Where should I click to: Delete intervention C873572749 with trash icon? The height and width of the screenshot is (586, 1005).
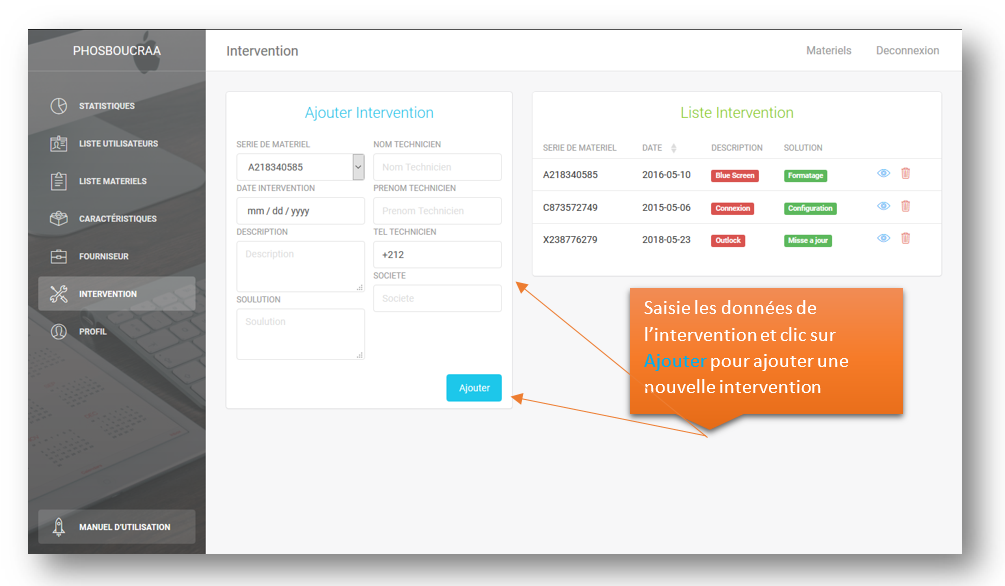click(x=906, y=206)
